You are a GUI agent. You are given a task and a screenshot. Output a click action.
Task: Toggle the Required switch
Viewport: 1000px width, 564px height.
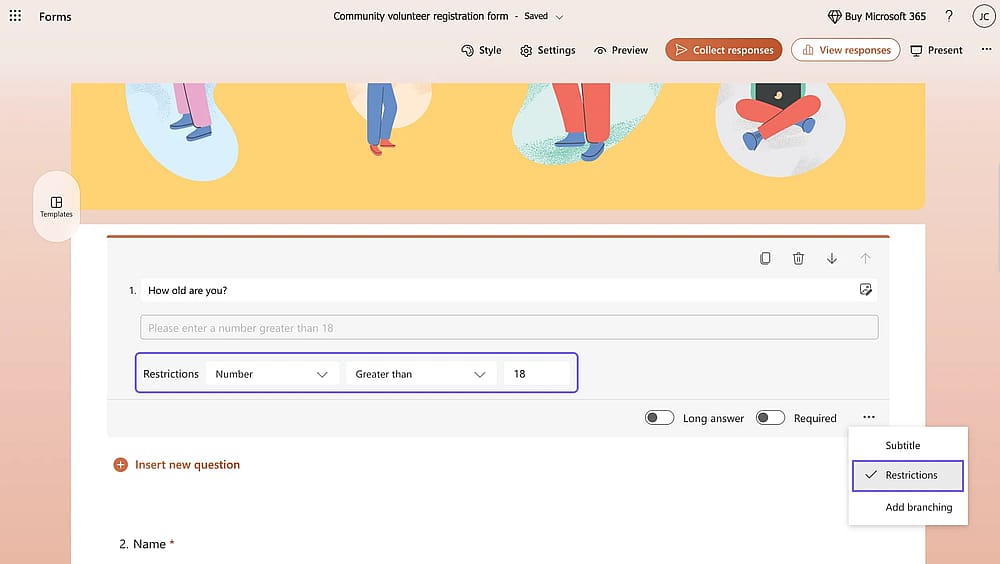pos(770,418)
